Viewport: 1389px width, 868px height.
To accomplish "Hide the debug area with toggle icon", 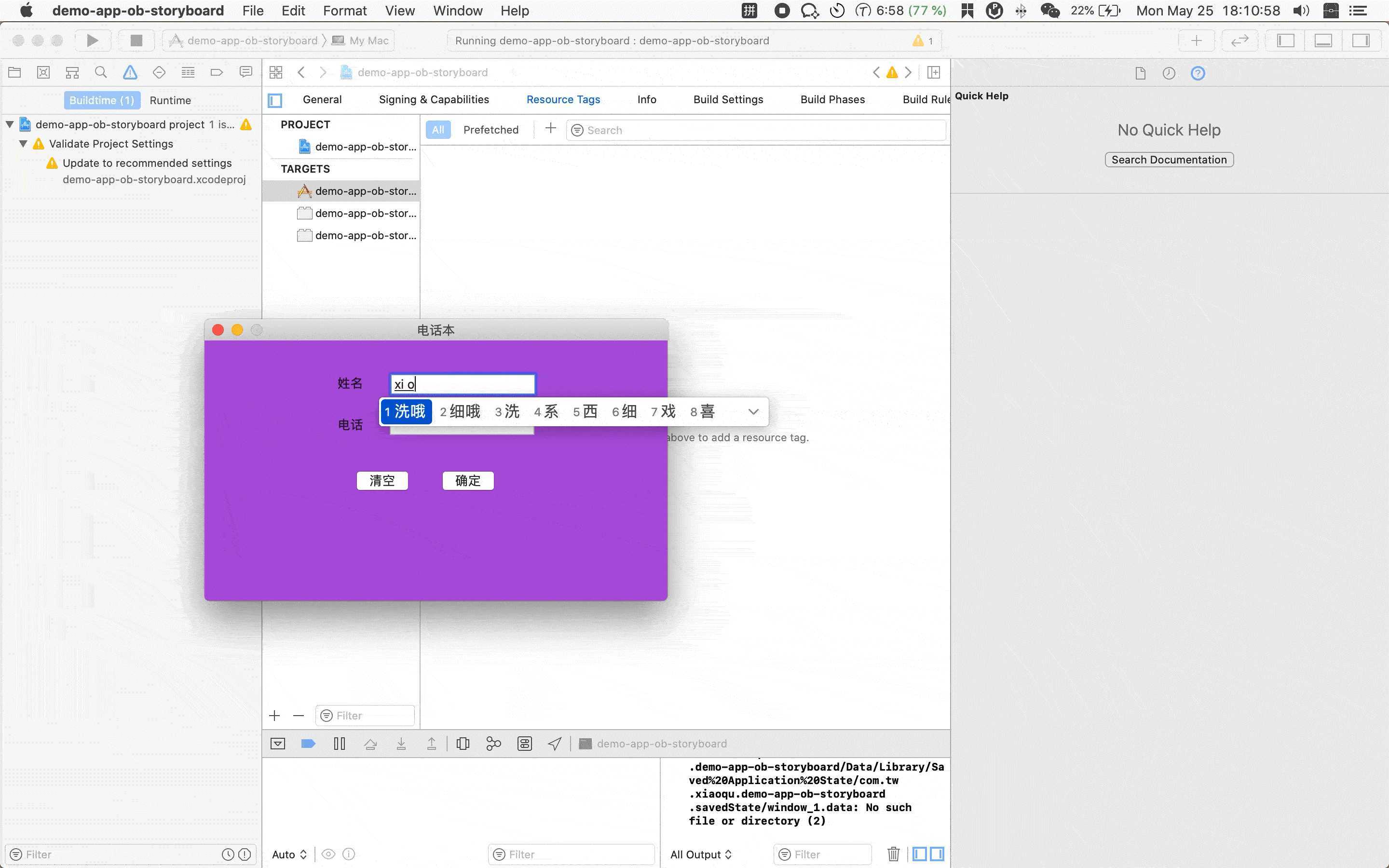I will coord(278,744).
